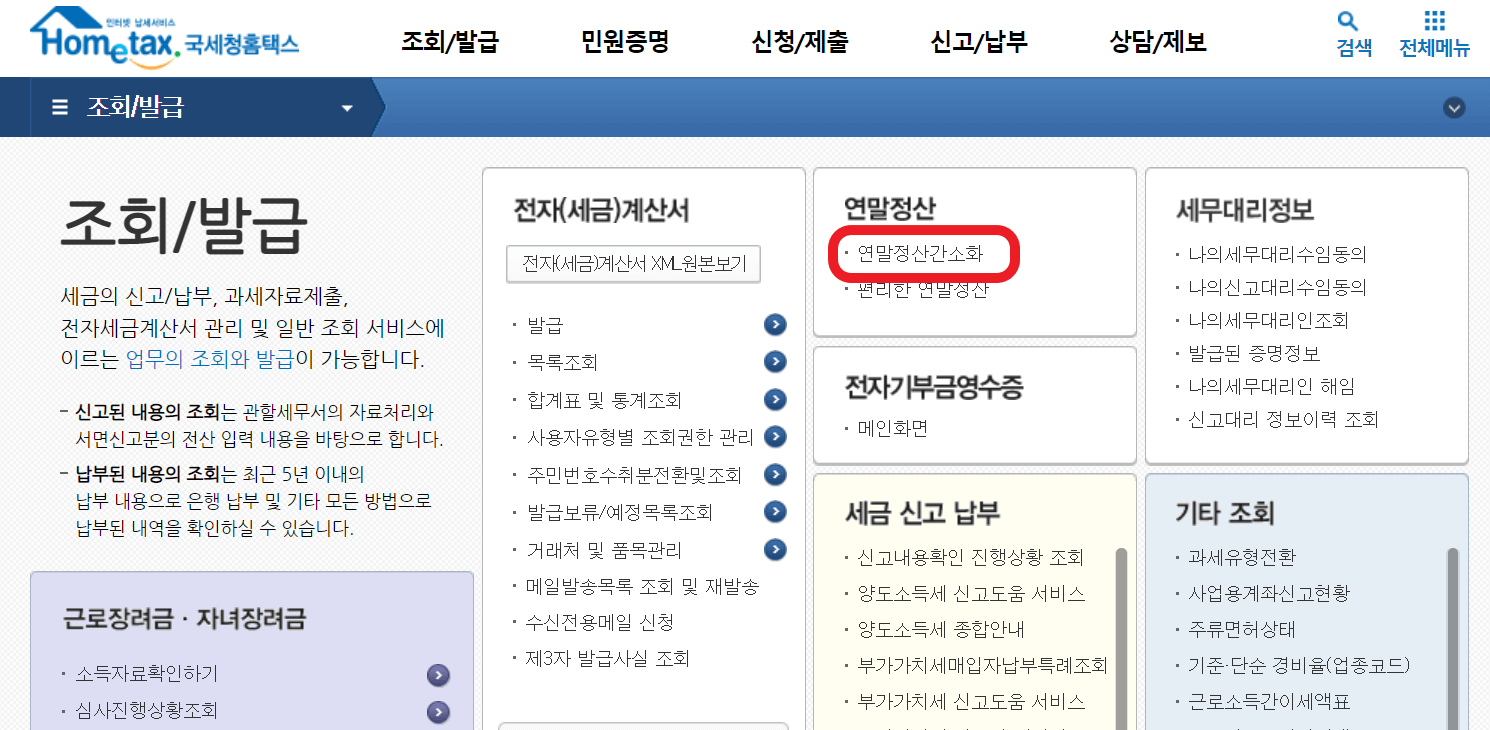Open the 민원증명 top menu

[625, 41]
